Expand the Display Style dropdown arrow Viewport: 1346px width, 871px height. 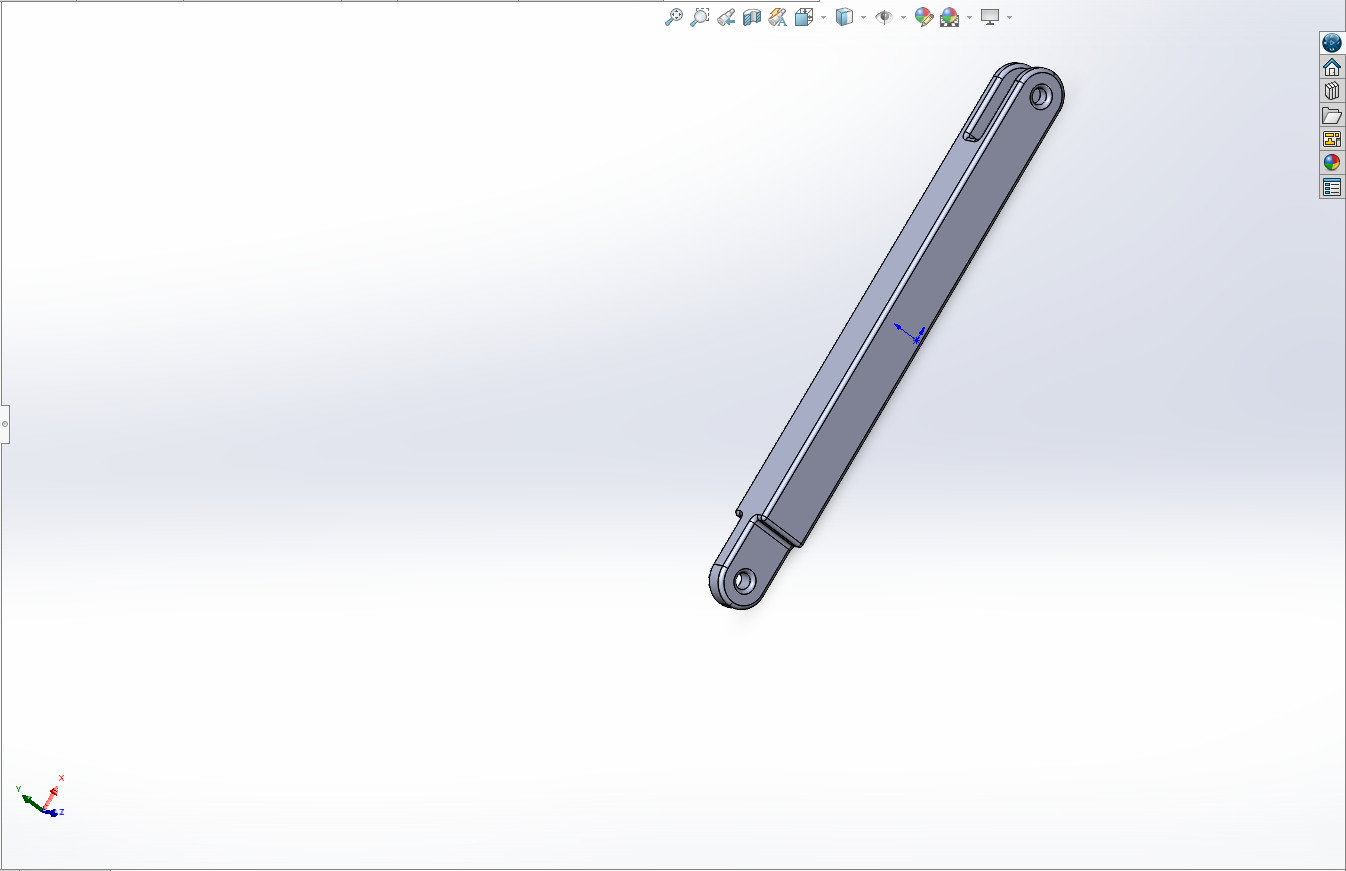point(863,18)
